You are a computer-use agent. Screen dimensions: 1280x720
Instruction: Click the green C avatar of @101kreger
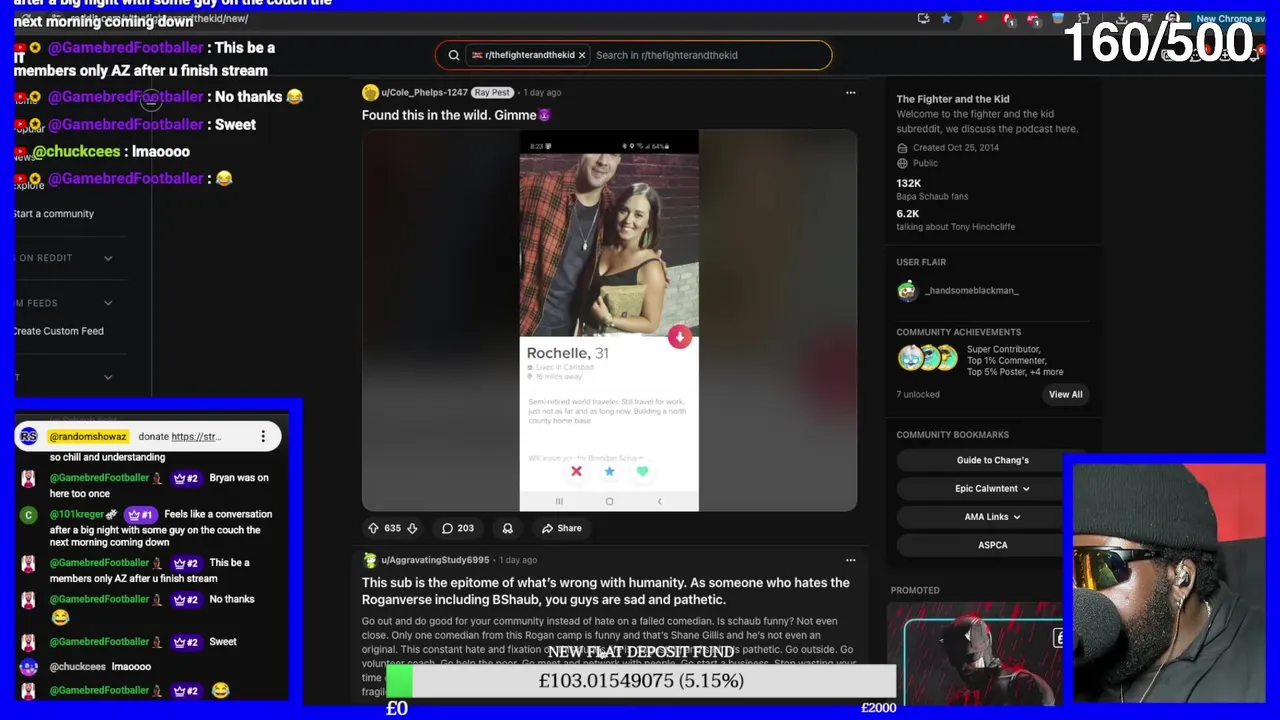pyautogui.click(x=29, y=515)
